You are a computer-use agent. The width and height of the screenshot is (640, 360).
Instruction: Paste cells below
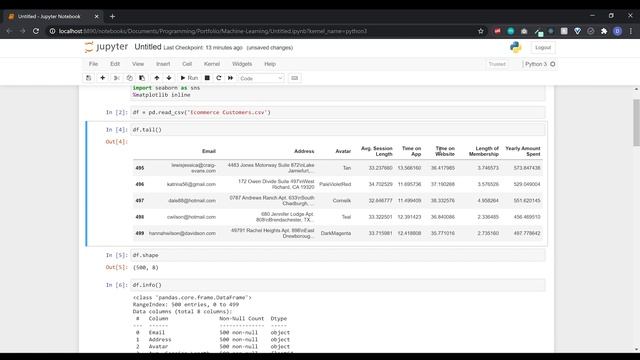coord(142,78)
